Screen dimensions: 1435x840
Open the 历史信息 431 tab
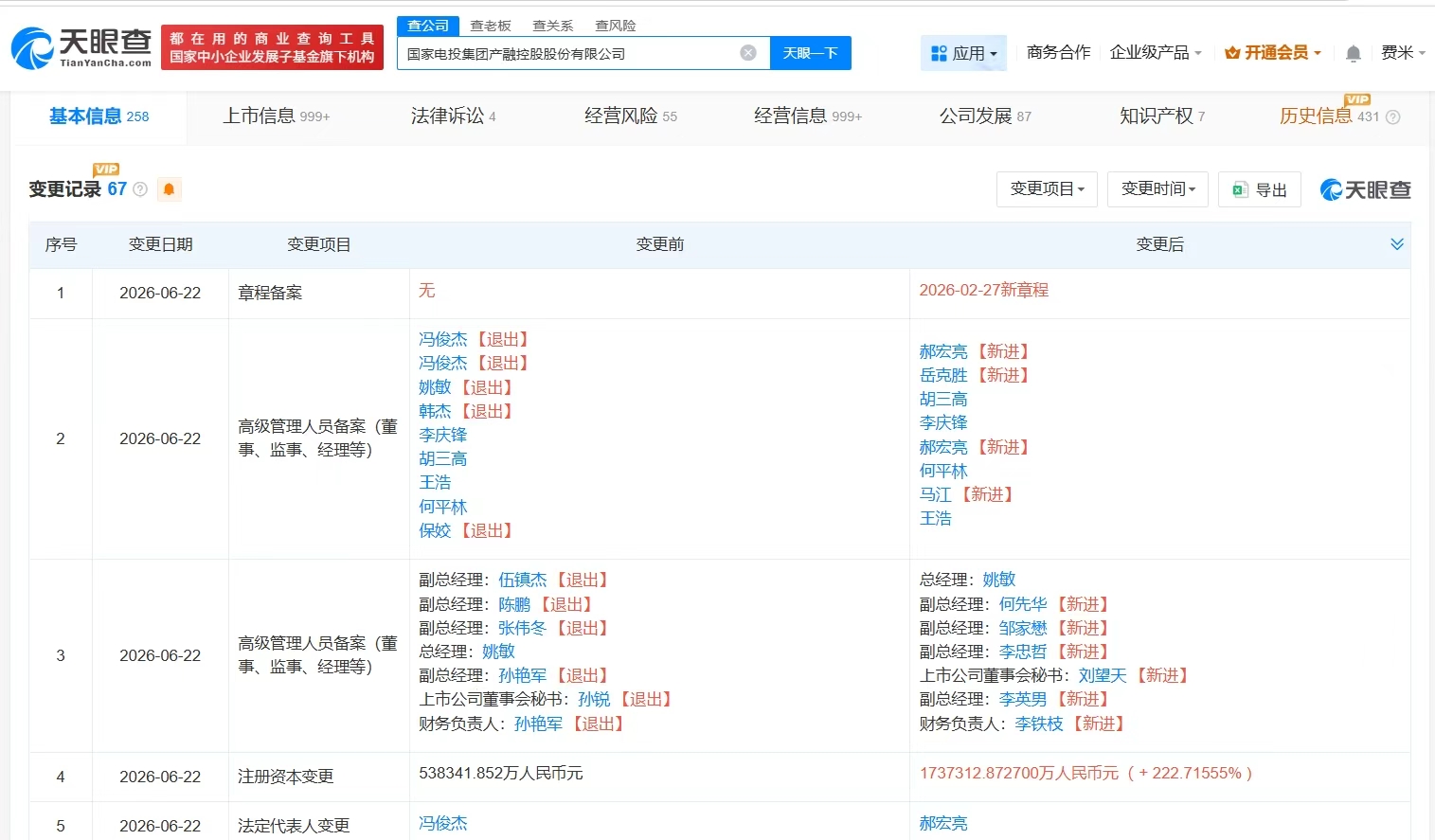1329,116
